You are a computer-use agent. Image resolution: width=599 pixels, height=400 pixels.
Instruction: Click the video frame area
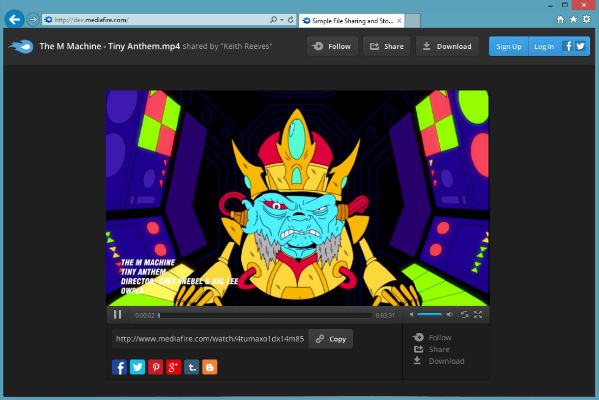(298, 198)
